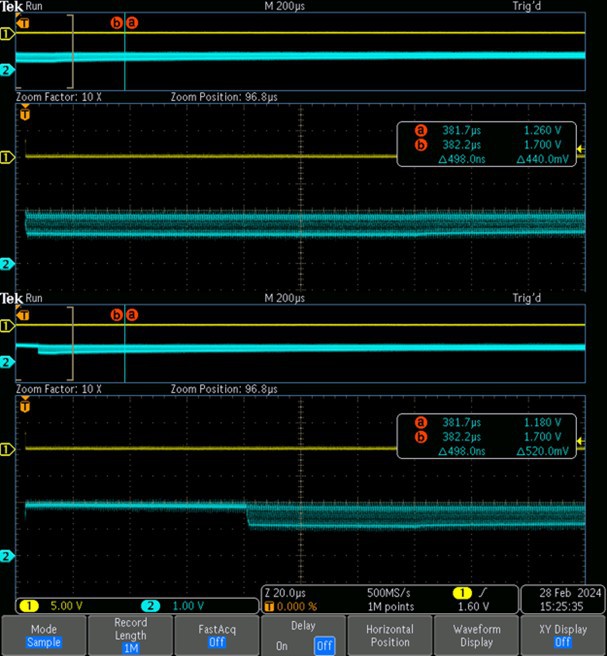Switch Delay to On
Image resolution: width=607 pixels, height=656 pixels.
[283, 646]
